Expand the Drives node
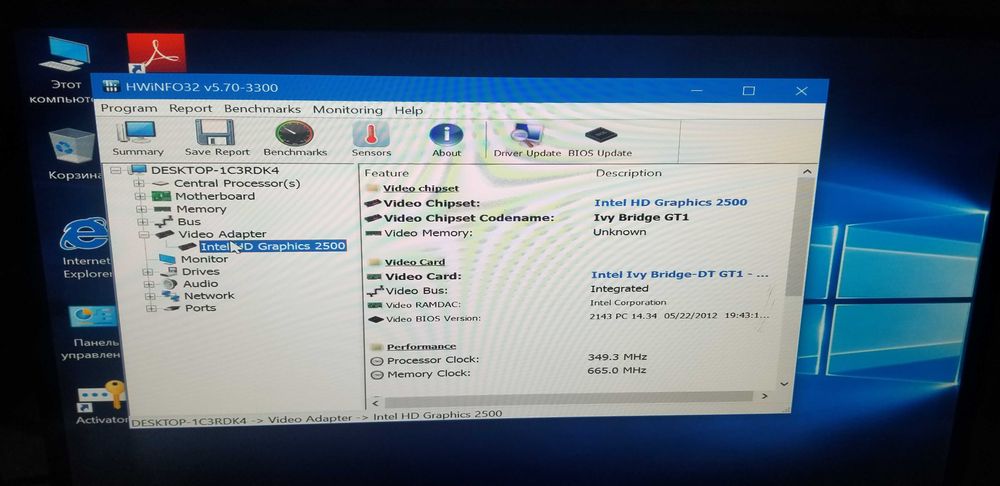 [148, 272]
